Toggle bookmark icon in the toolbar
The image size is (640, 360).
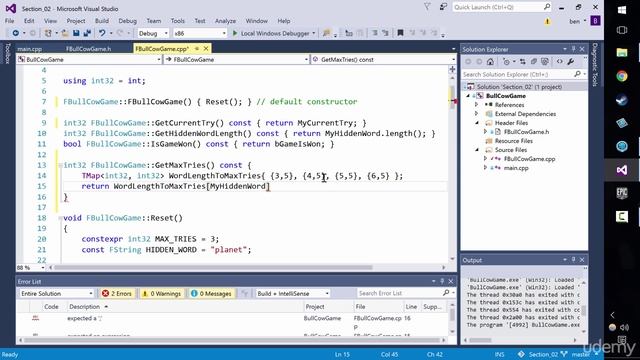(x=400, y=33)
